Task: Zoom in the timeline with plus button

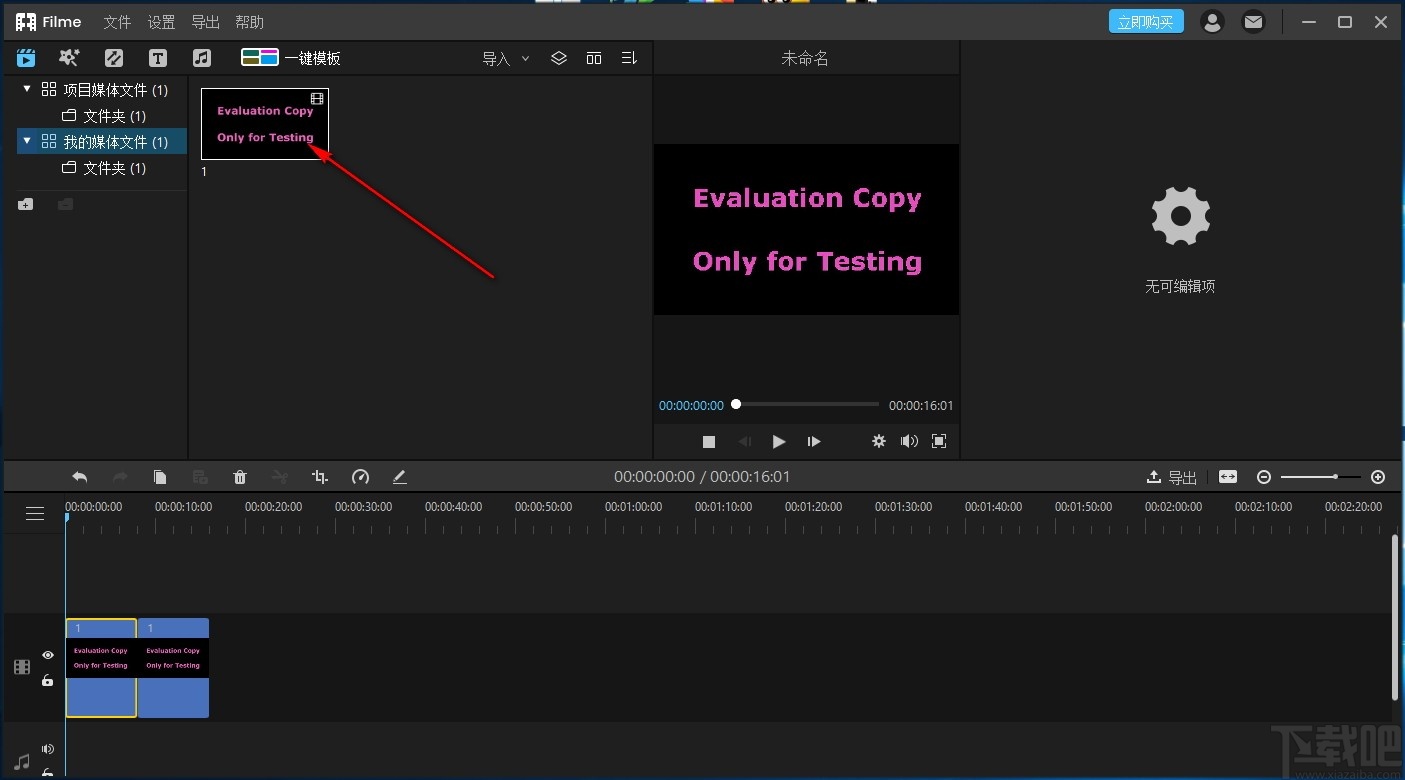Action: coord(1378,477)
